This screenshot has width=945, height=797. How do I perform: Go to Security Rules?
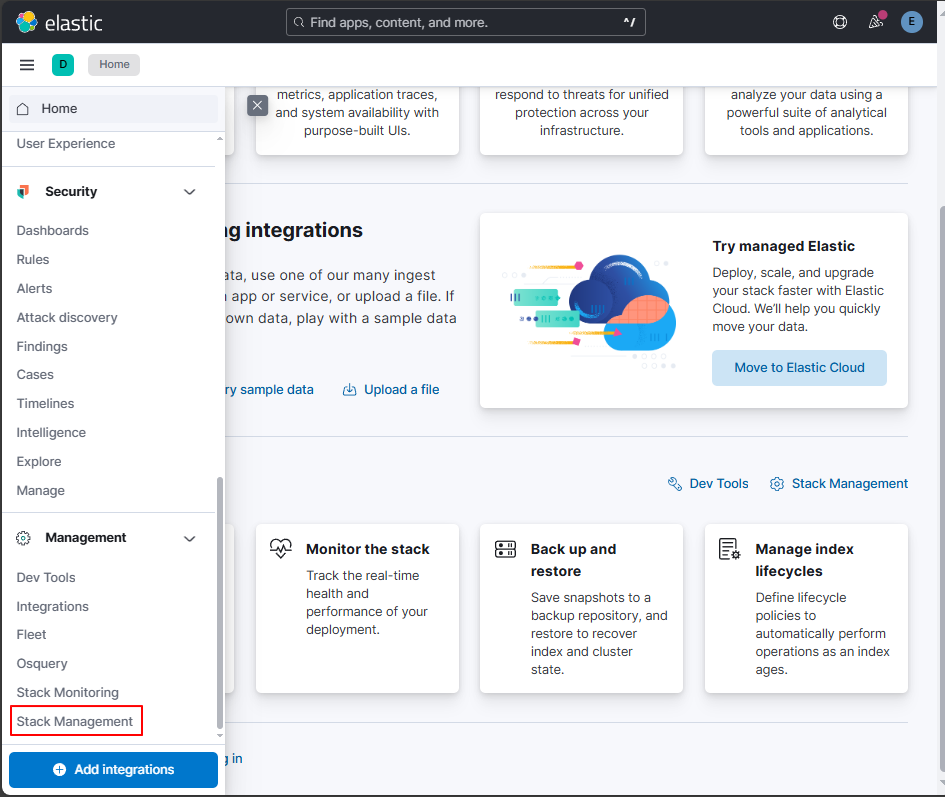(33, 259)
